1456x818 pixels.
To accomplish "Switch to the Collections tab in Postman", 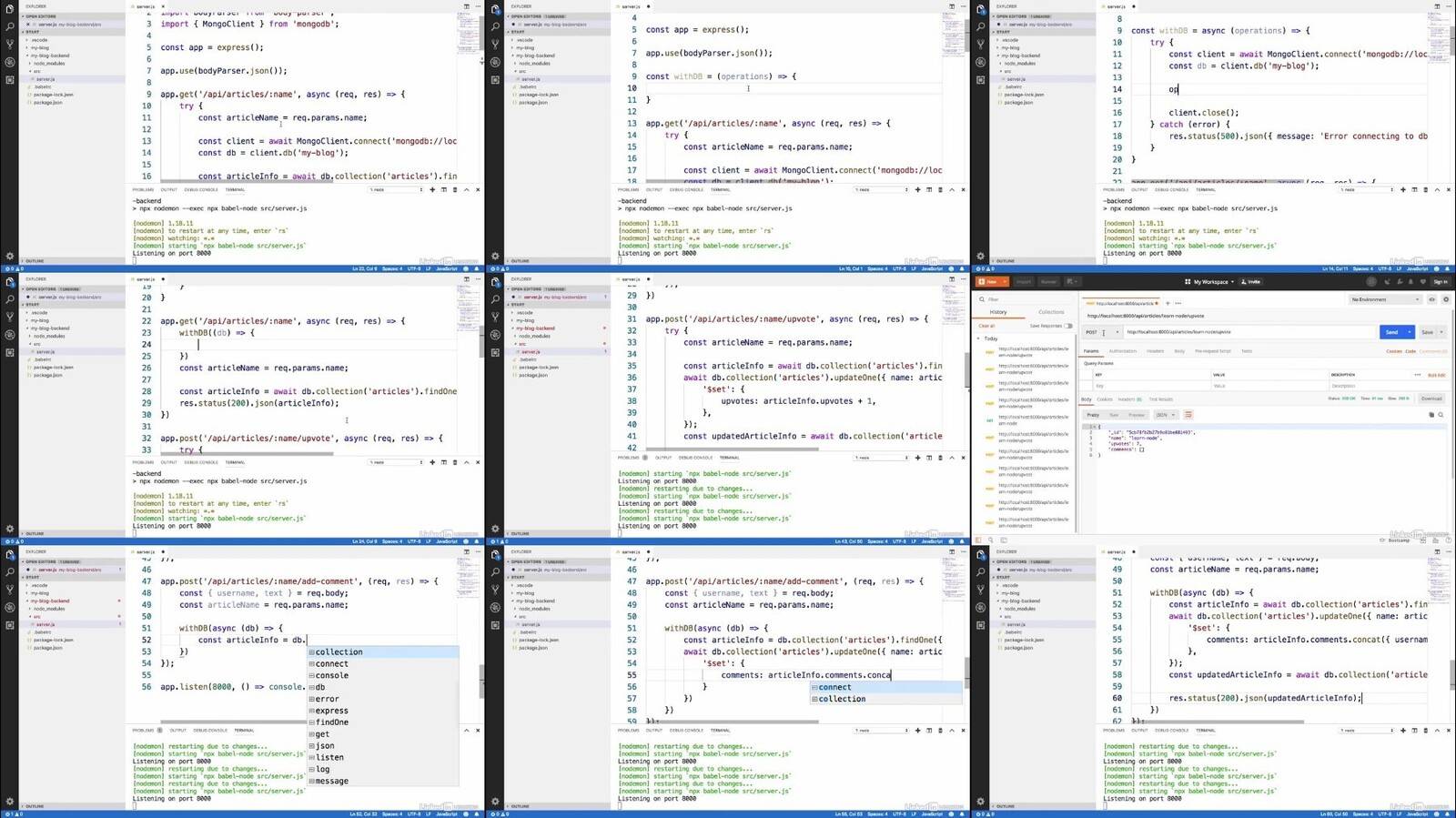I will coord(1051,312).
